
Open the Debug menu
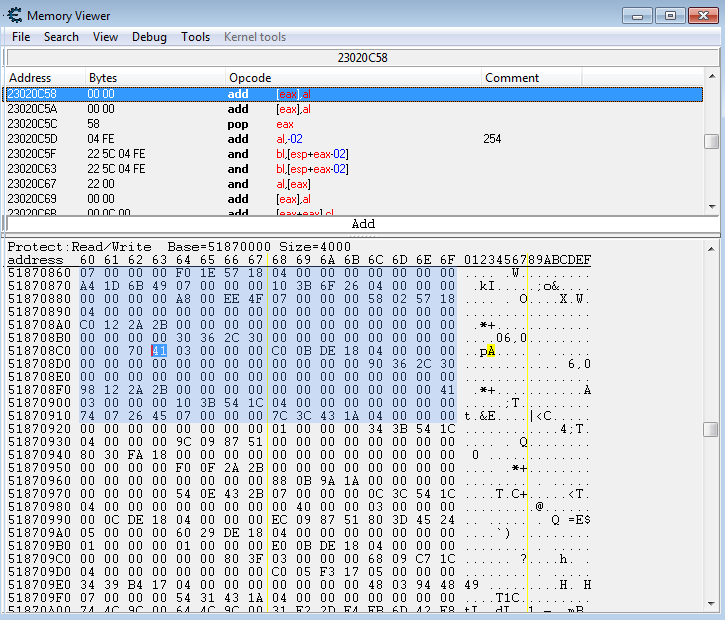tap(149, 37)
